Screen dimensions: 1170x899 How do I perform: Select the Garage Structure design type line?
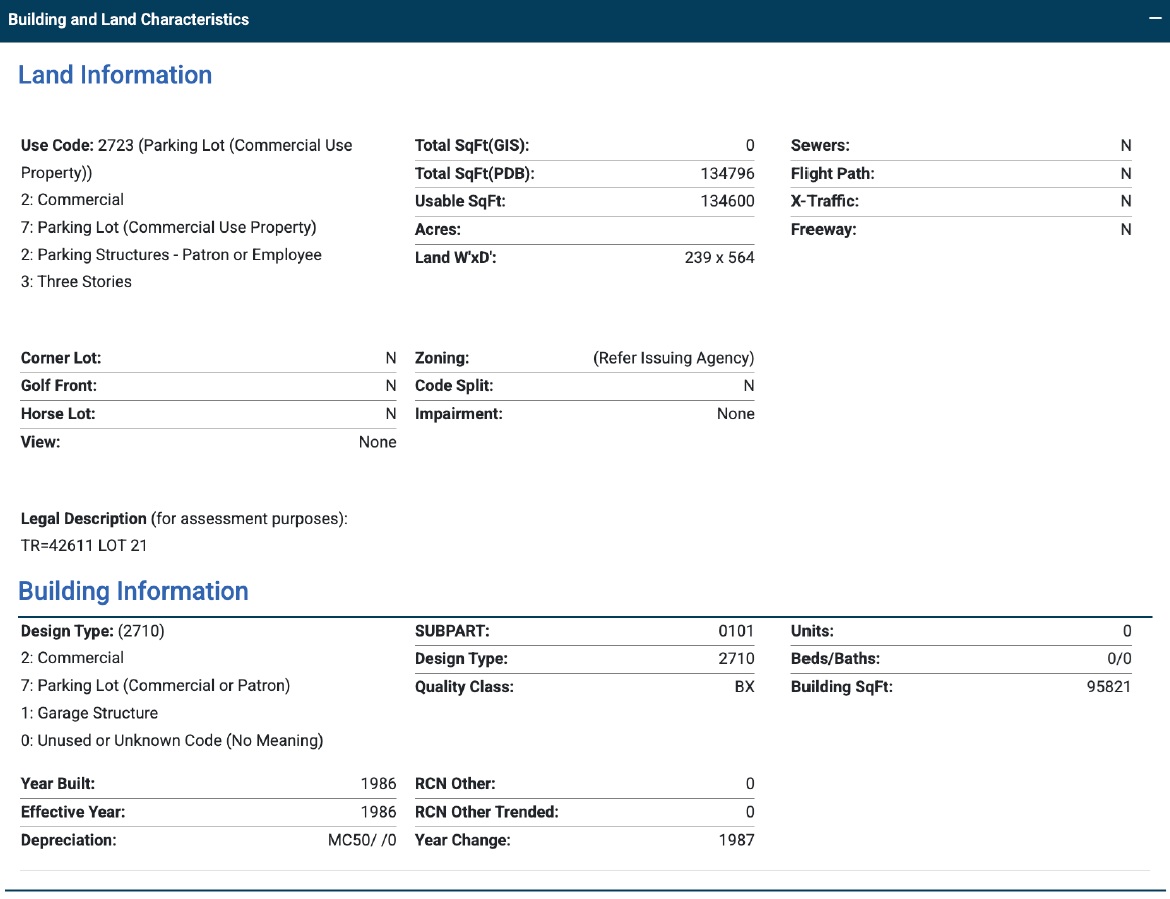point(89,713)
